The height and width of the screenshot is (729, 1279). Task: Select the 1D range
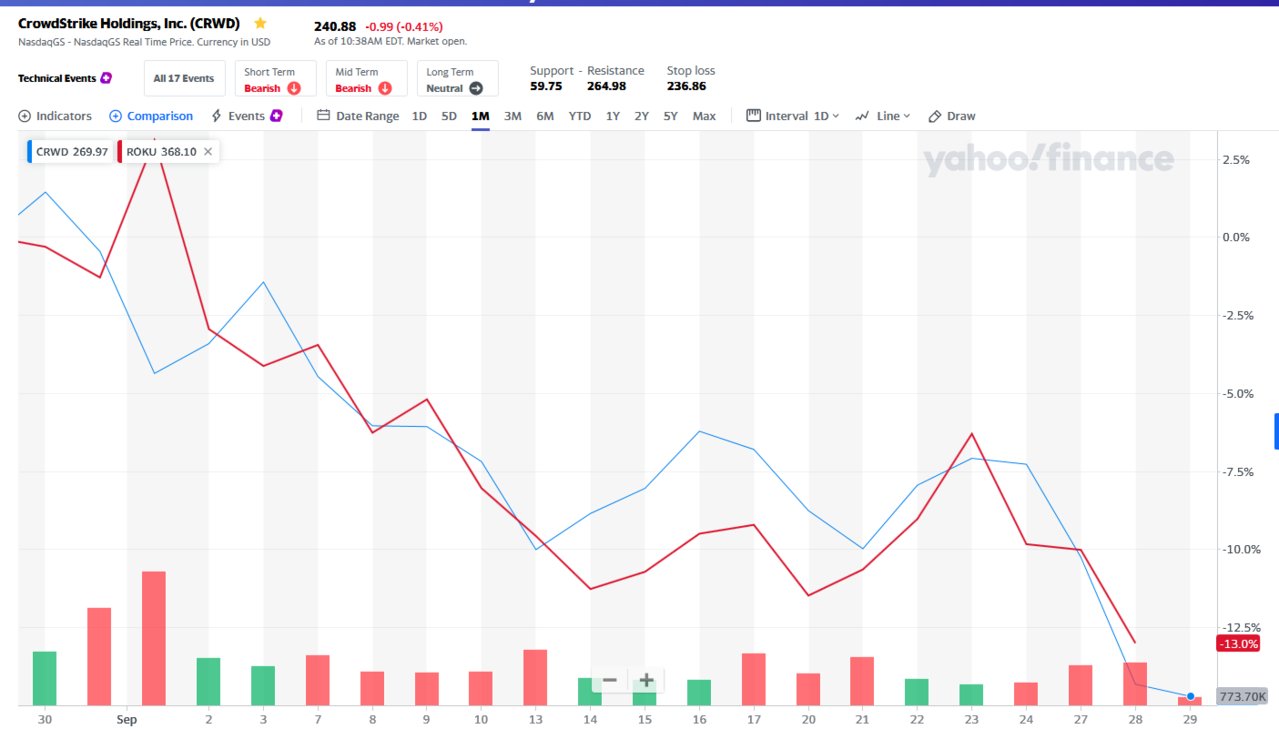(x=419, y=116)
